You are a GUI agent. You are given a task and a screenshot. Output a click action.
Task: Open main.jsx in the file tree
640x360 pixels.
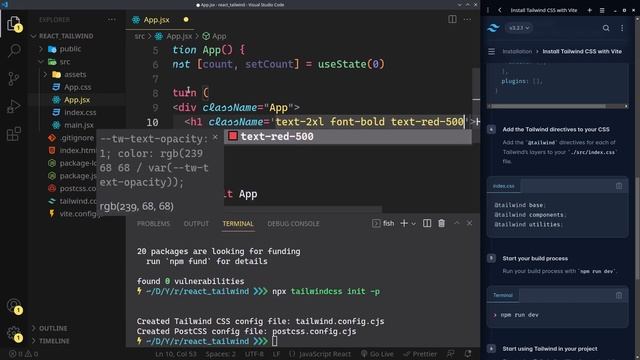pyautogui.click(x=79, y=125)
